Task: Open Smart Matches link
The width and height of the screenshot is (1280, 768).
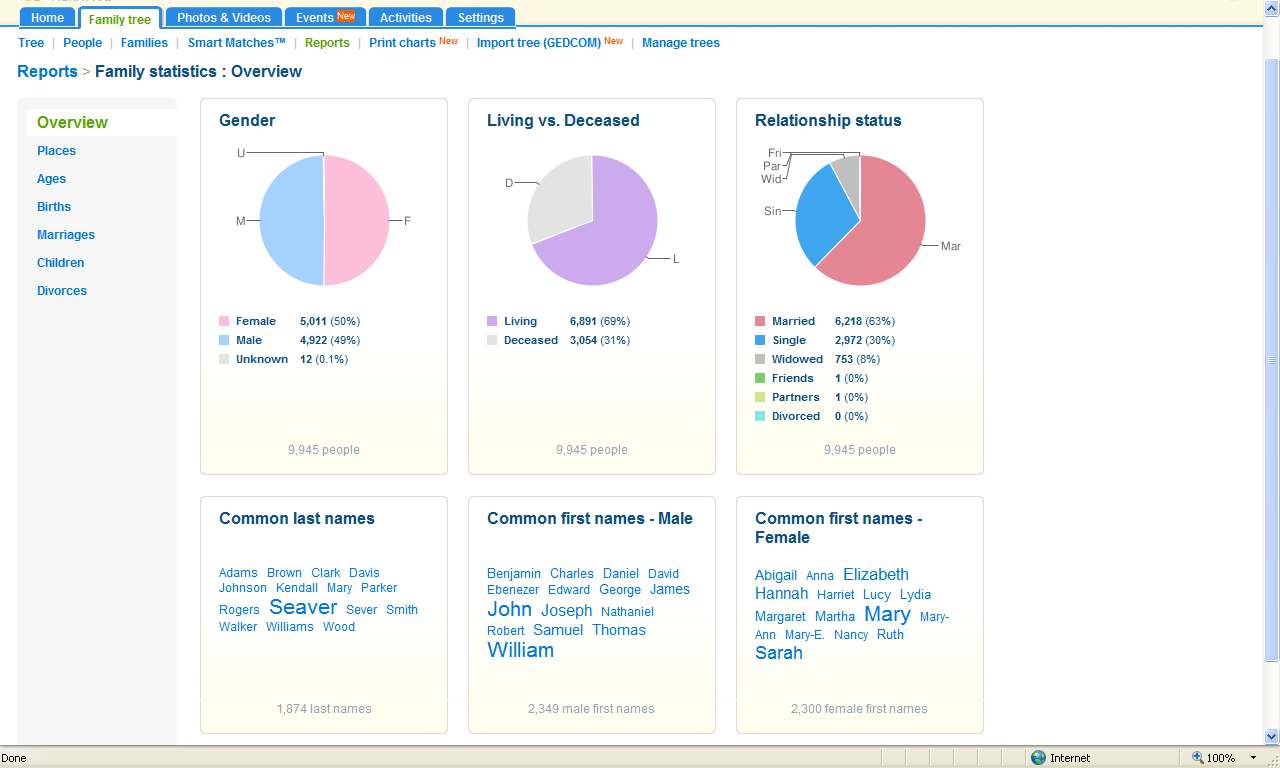Action: (237, 43)
